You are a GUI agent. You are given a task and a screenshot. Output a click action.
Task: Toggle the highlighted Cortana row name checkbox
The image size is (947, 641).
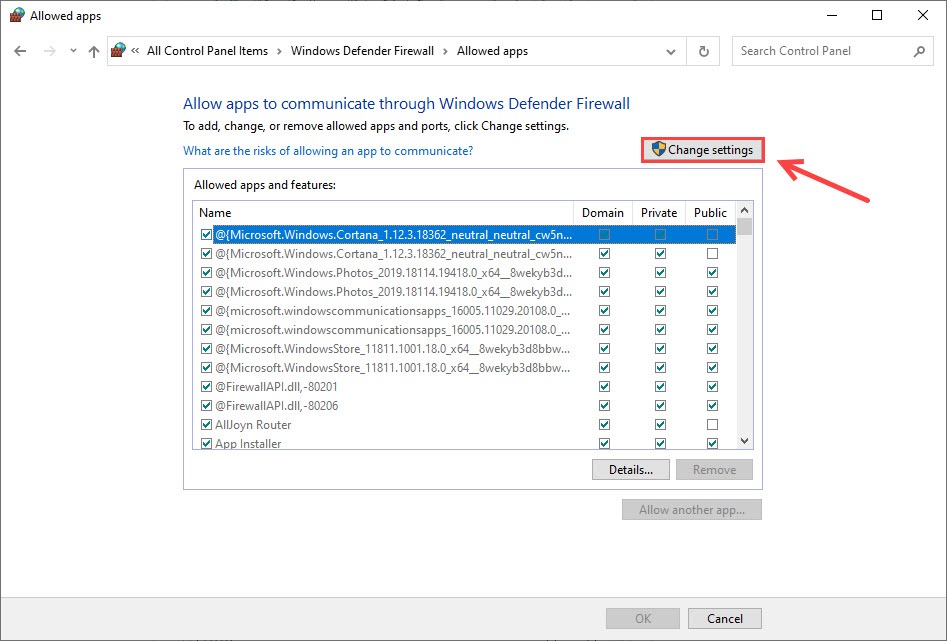(x=206, y=234)
